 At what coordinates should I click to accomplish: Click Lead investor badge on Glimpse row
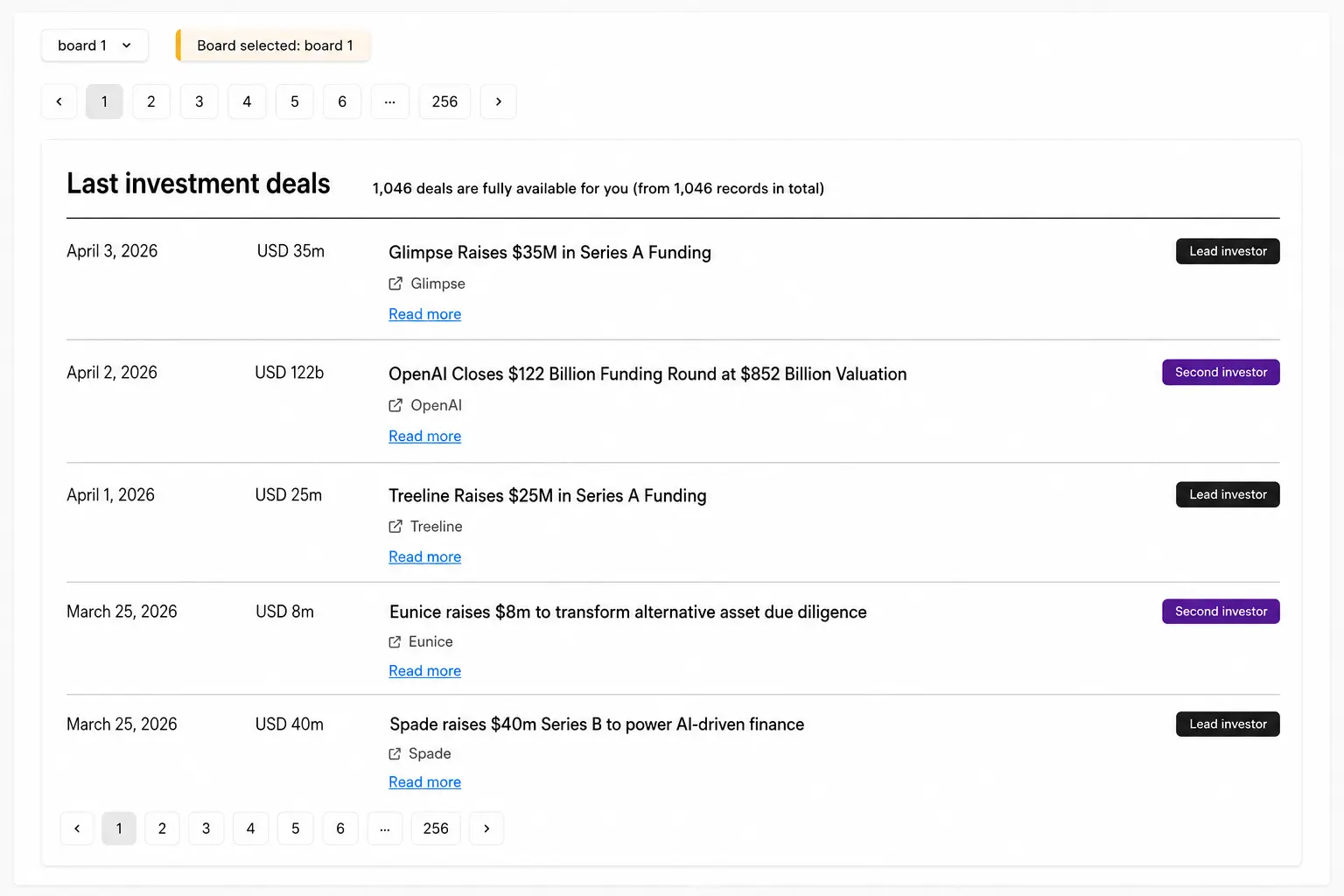click(1228, 251)
